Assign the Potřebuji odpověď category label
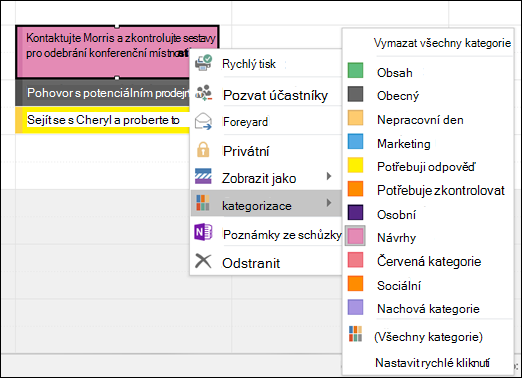Screen dimensions: 522x378 tap(426, 167)
